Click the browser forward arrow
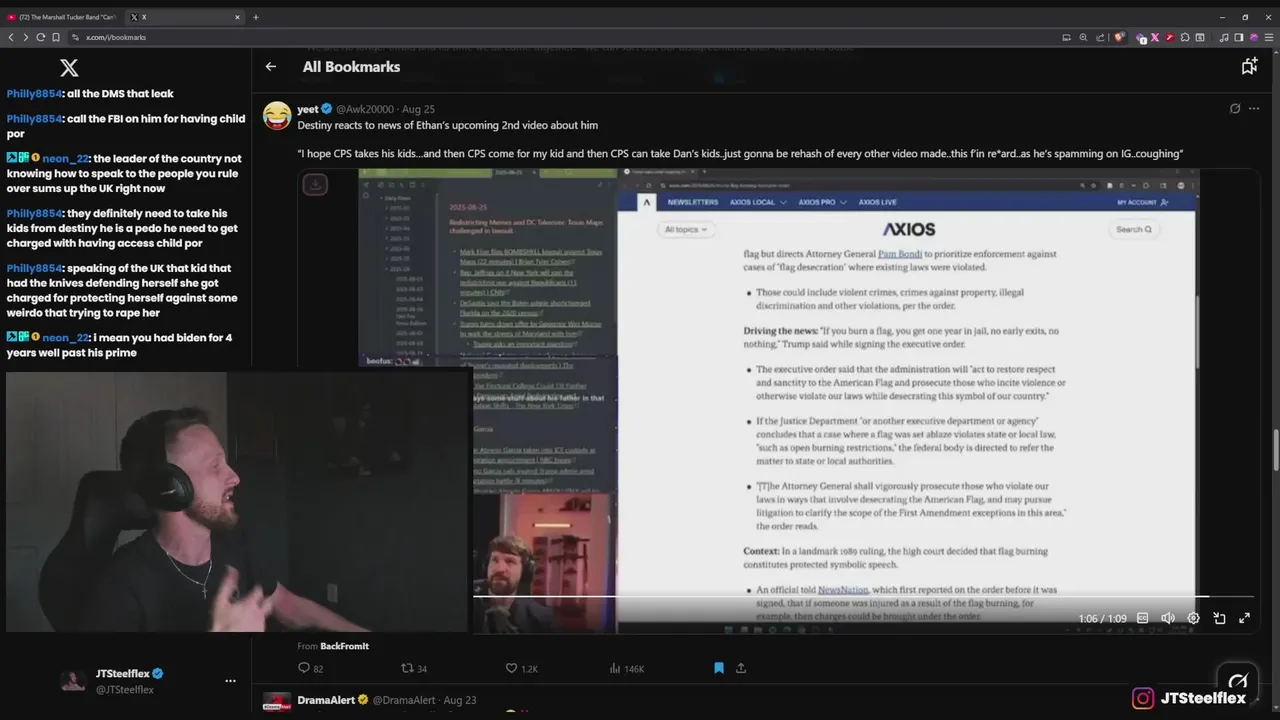 click(x=25, y=37)
